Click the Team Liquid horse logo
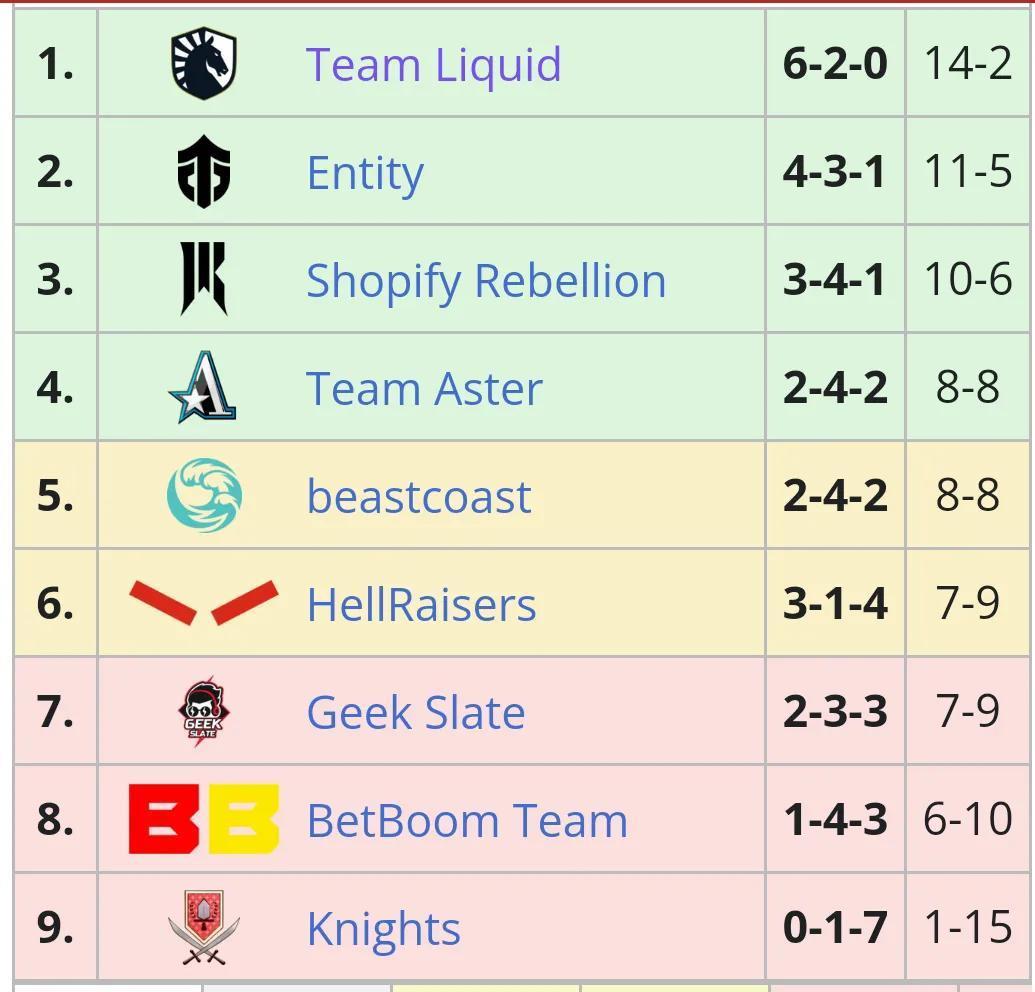1035x992 pixels. [x=204, y=64]
